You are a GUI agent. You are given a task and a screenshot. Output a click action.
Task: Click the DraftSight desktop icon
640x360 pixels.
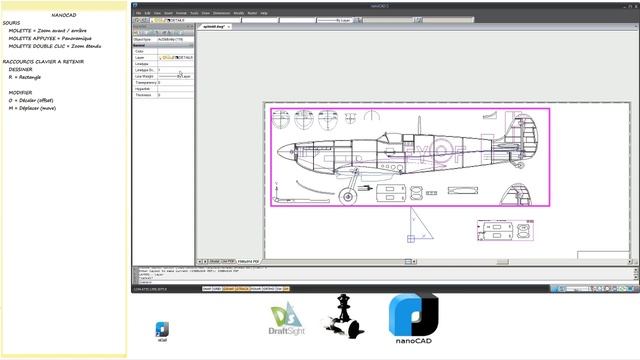point(287,318)
